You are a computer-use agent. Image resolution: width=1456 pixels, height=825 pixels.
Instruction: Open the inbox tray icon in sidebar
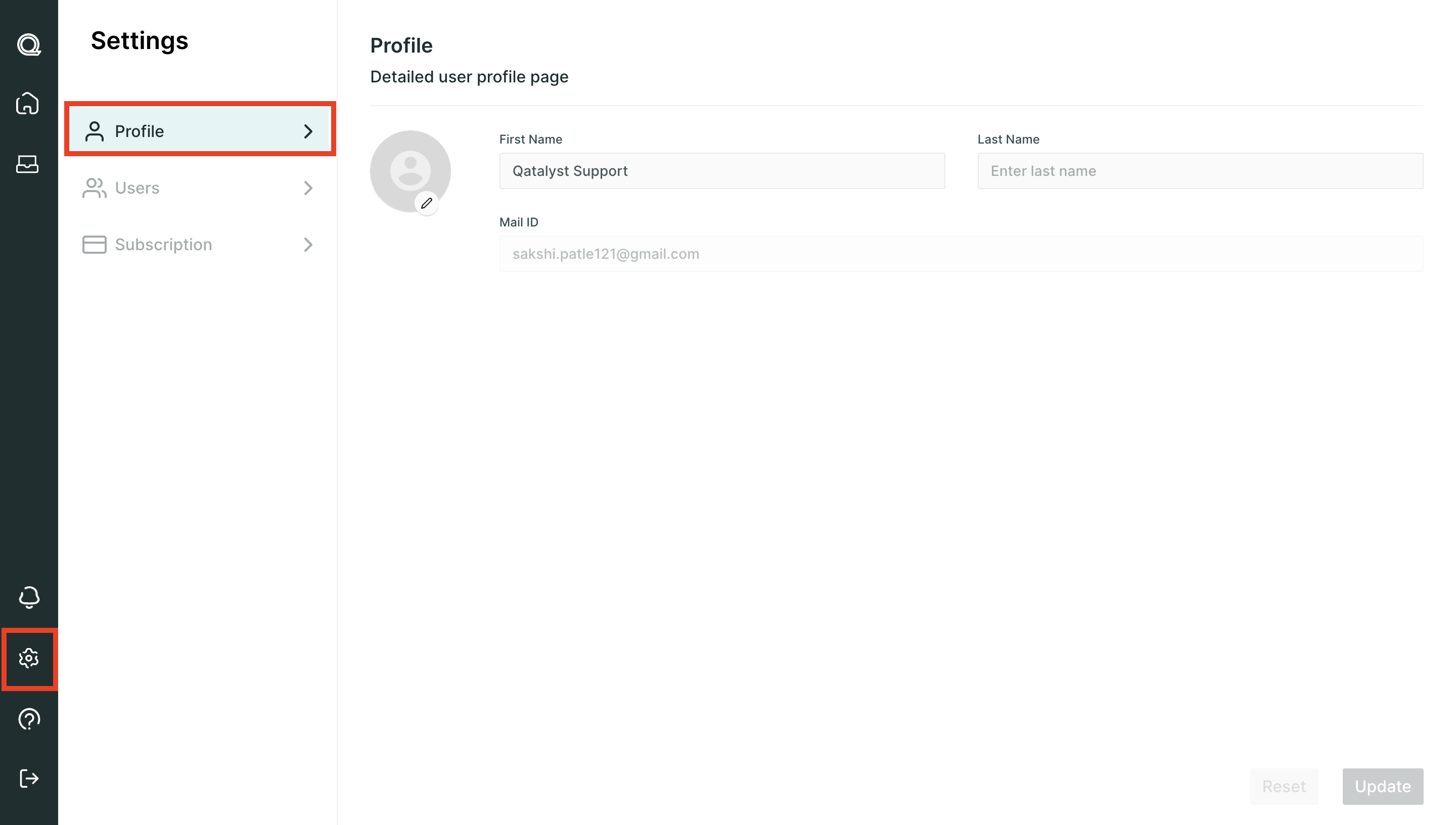click(28, 164)
